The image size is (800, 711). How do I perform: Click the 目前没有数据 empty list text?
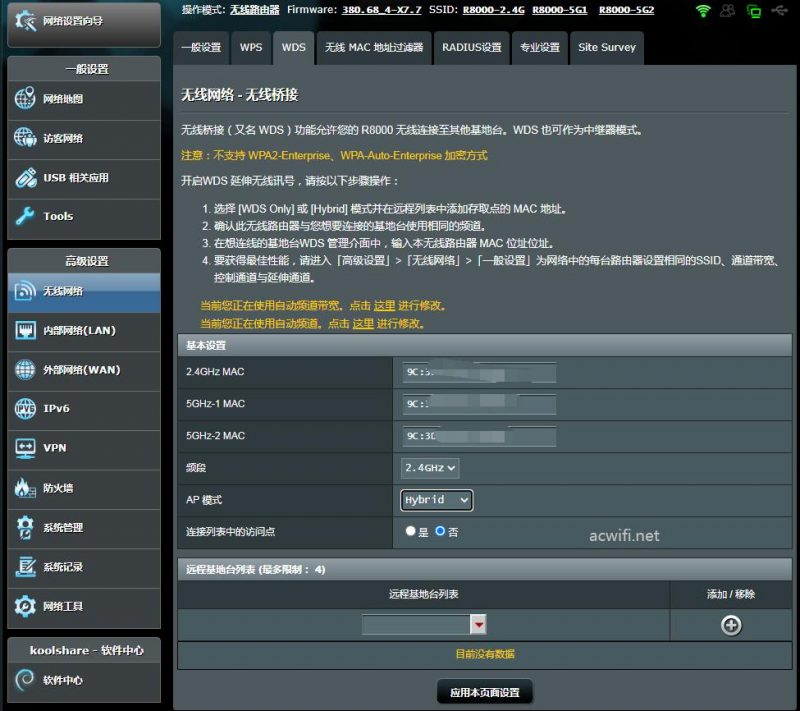[x=485, y=654]
